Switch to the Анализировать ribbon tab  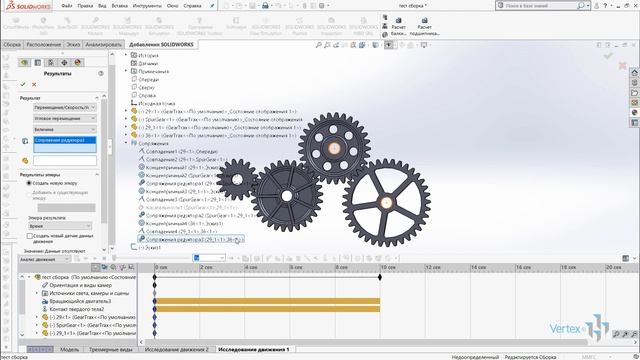(103, 44)
